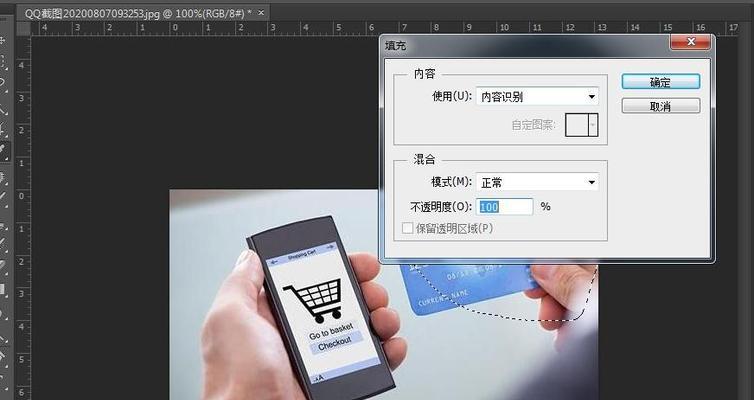Click the 不透明度(O): label

[440, 207]
